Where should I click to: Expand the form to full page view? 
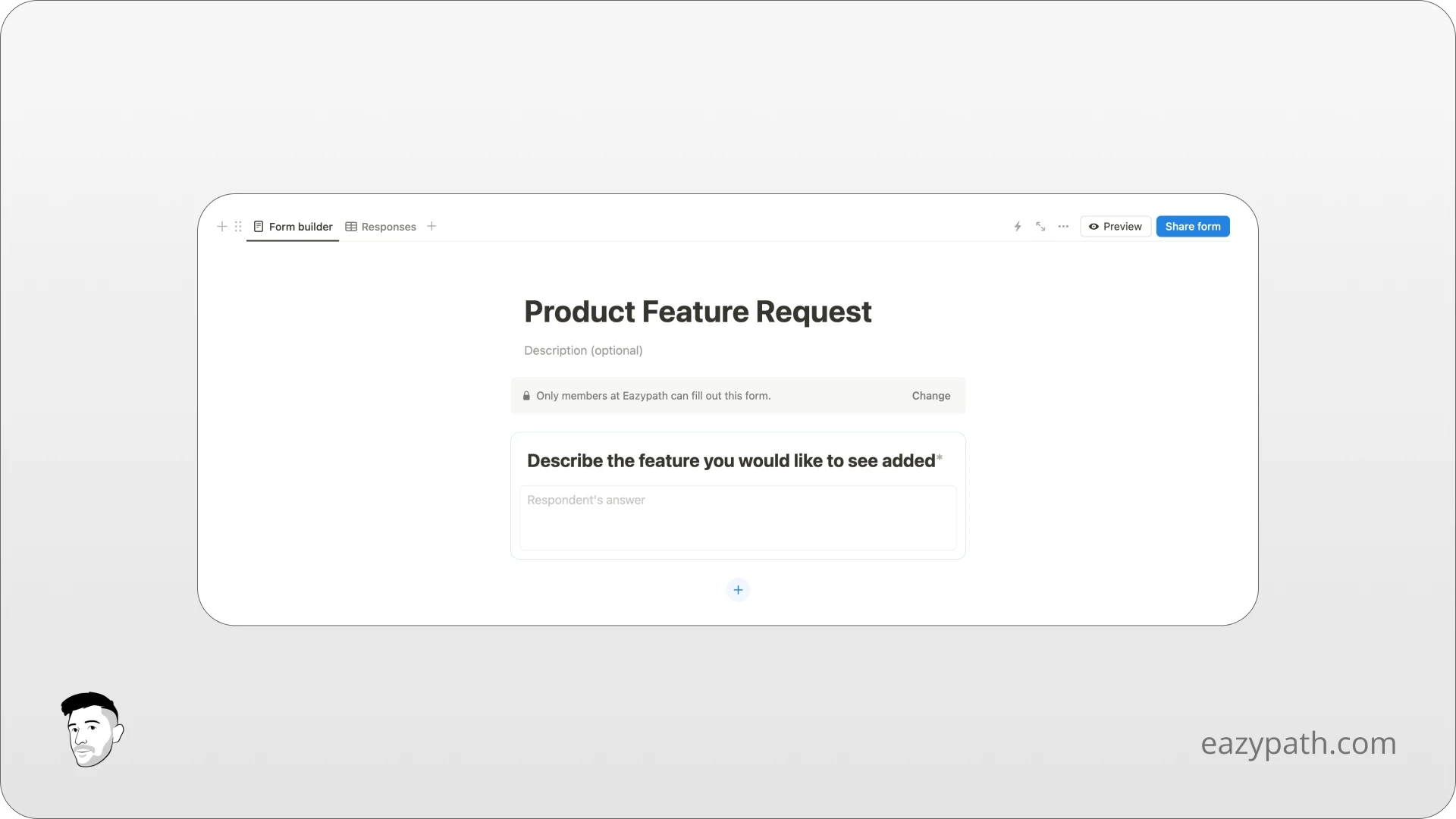pyautogui.click(x=1040, y=226)
